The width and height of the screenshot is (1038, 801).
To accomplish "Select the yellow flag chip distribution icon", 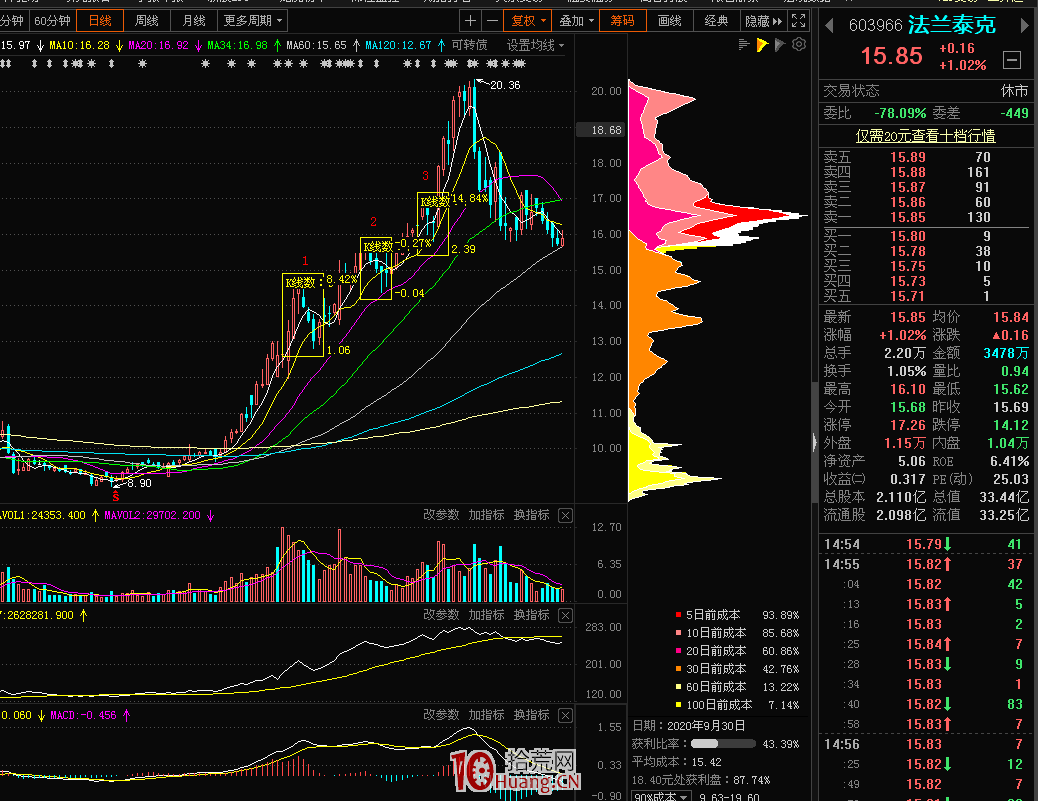I will click(762, 45).
